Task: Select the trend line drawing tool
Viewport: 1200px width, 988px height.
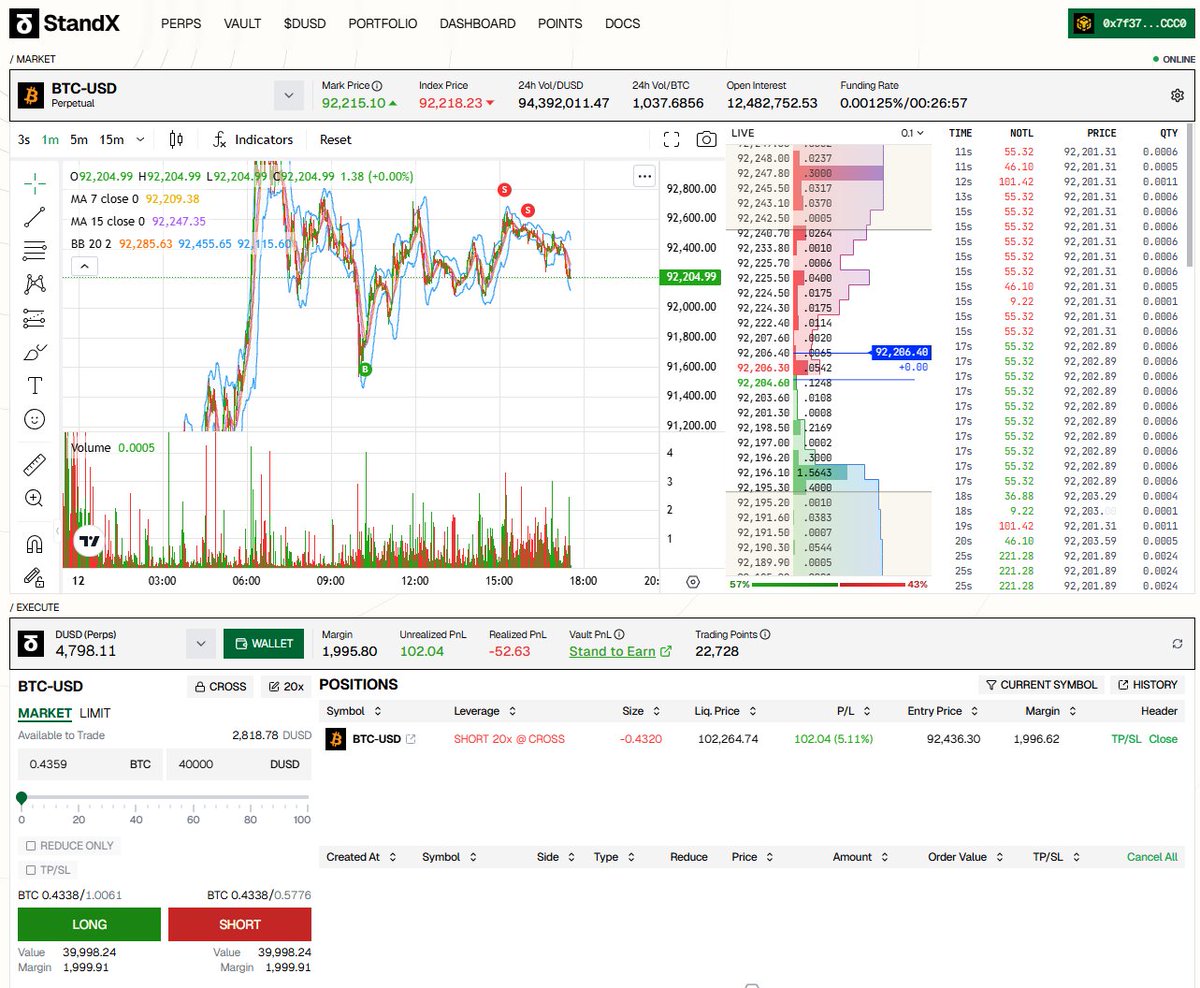Action: pos(34,215)
